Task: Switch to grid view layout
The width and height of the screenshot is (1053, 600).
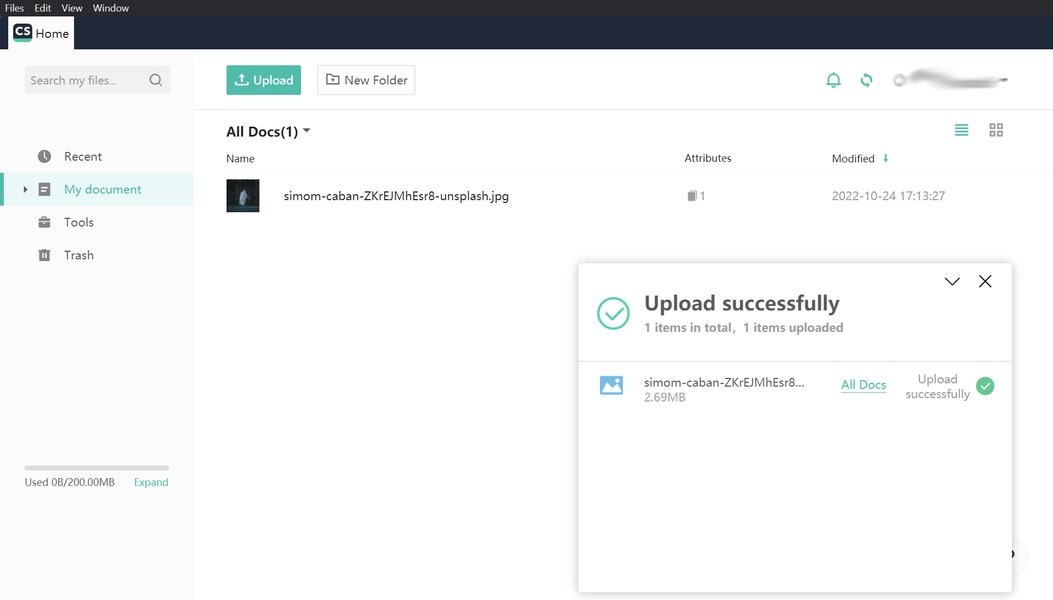Action: click(996, 130)
